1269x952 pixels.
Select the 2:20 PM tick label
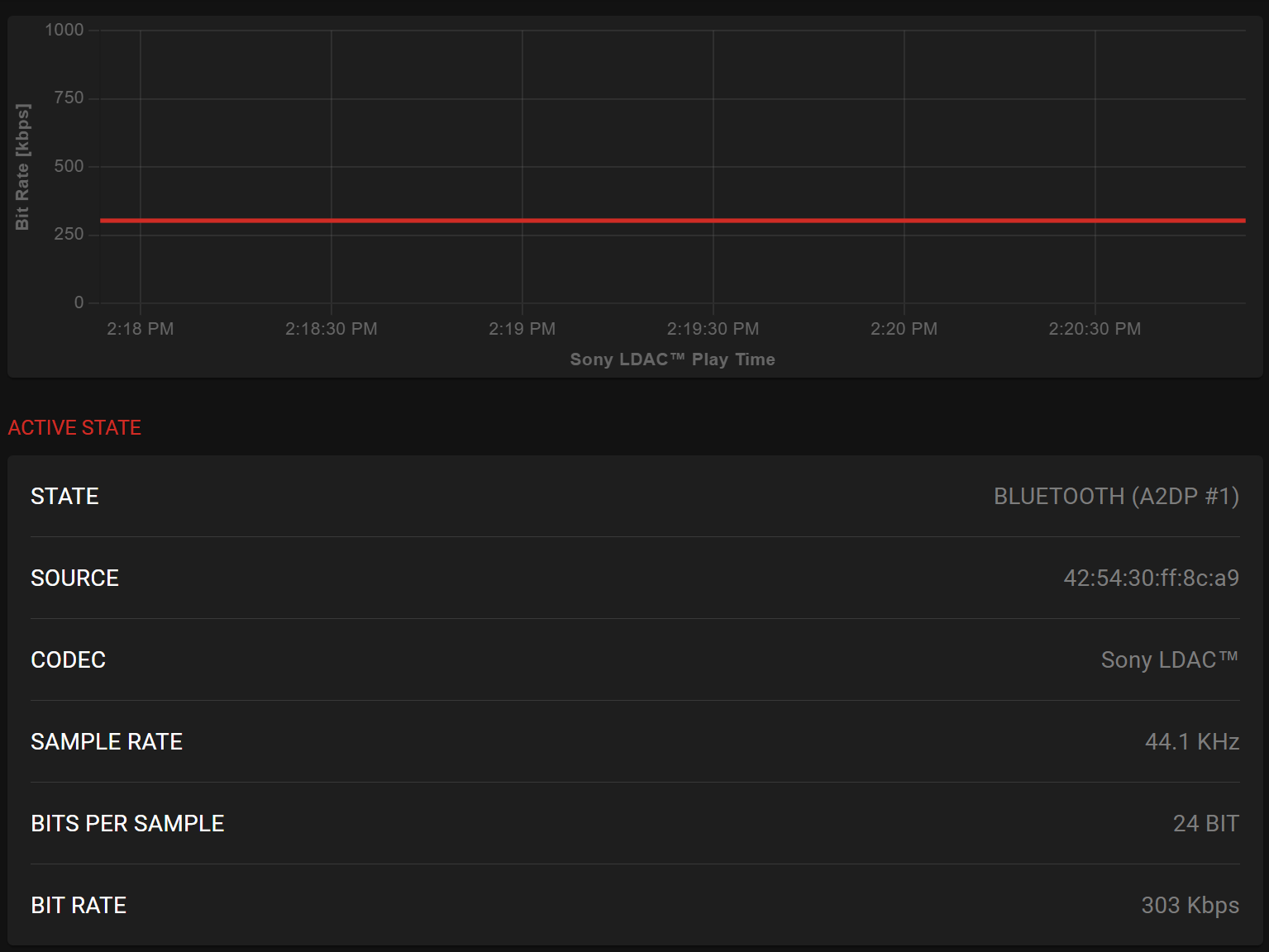pyautogui.click(x=904, y=329)
